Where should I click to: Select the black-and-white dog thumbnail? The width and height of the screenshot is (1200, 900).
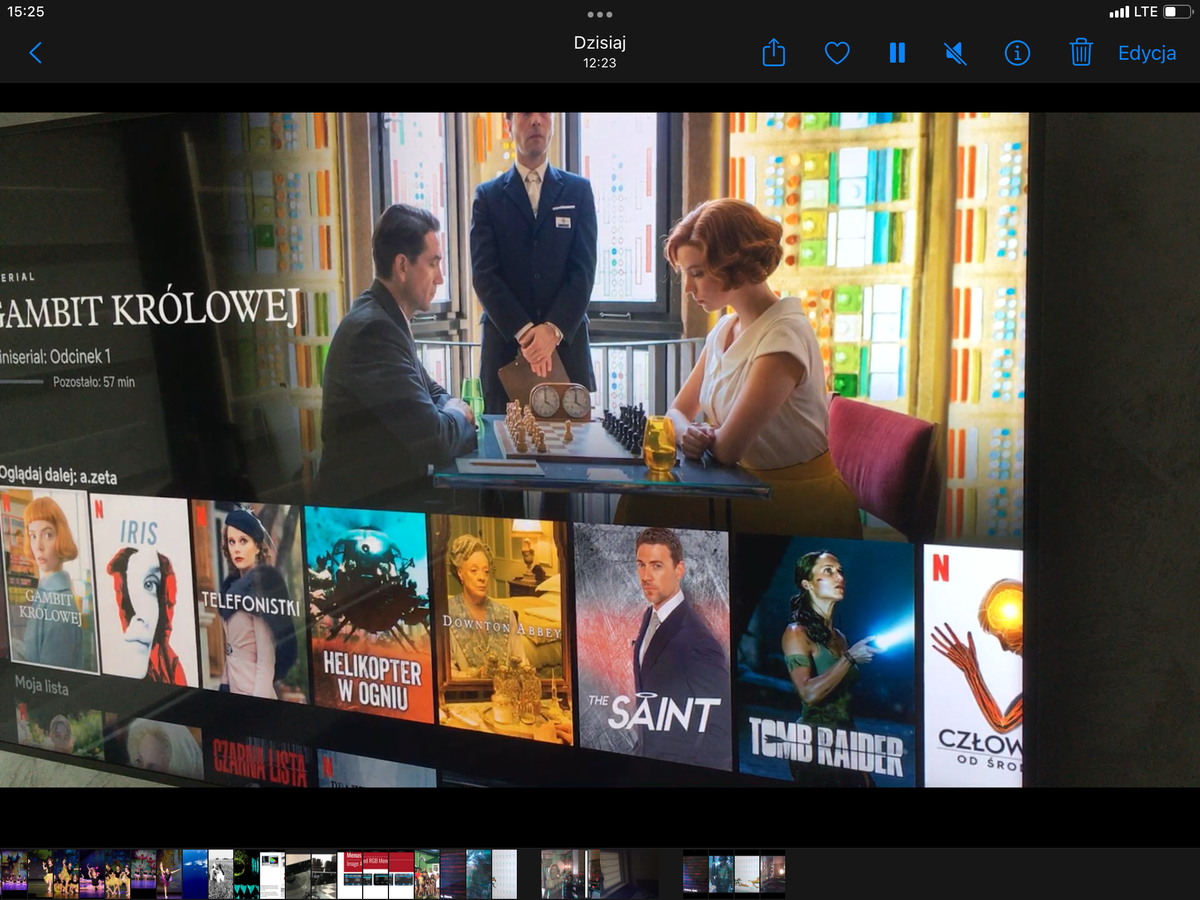pos(221,874)
